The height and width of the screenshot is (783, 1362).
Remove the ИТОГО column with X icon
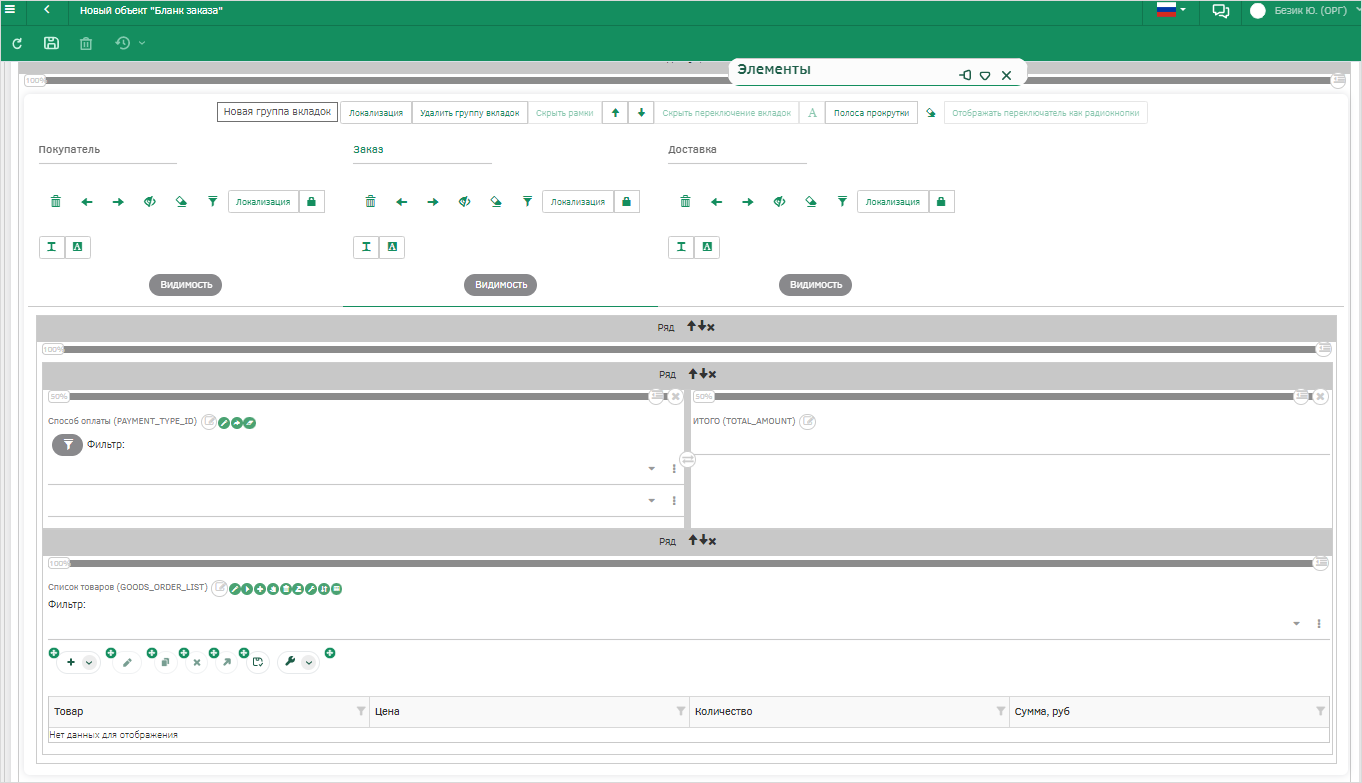(1320, 397)
